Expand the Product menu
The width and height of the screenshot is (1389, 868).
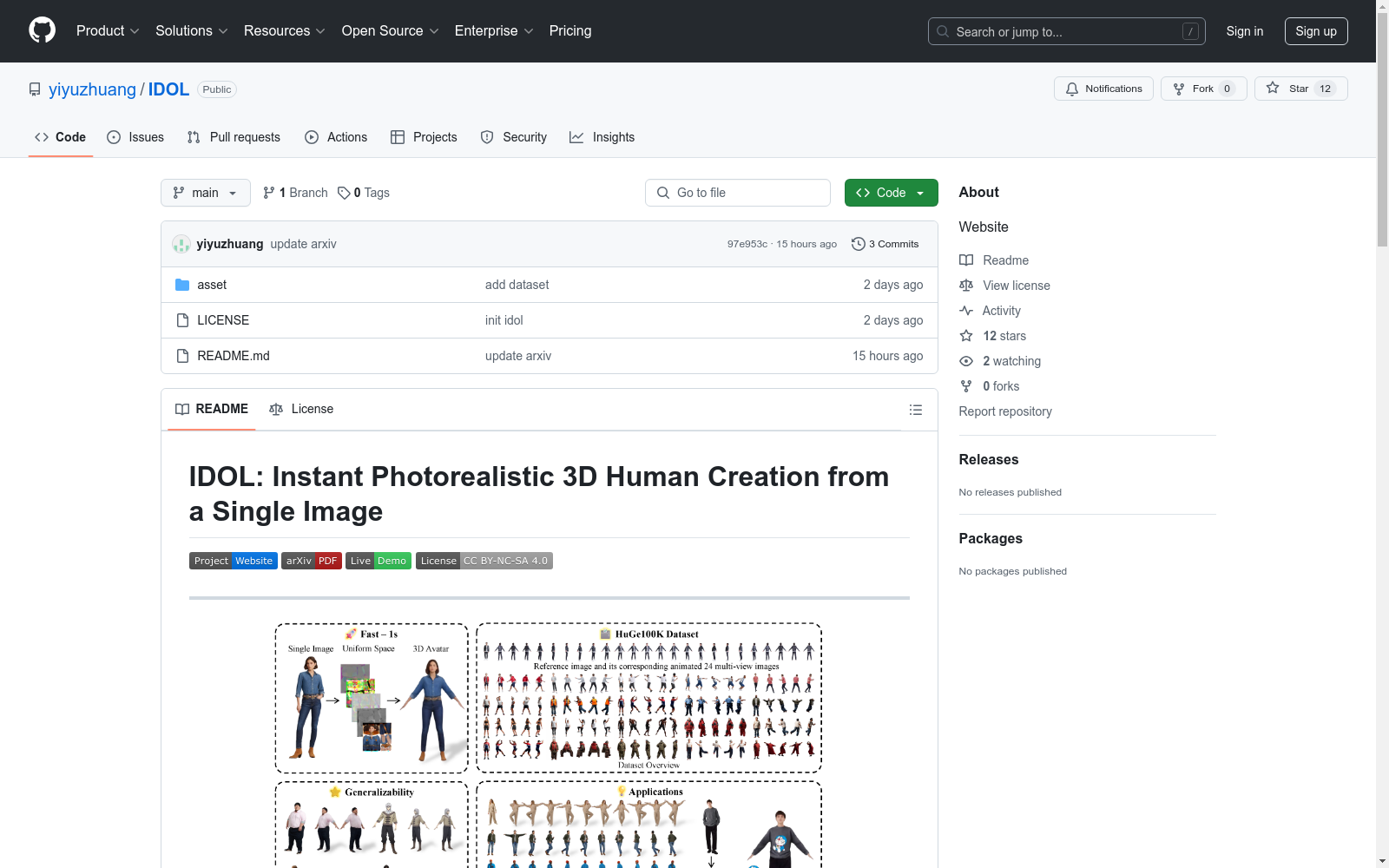[108, 31]
